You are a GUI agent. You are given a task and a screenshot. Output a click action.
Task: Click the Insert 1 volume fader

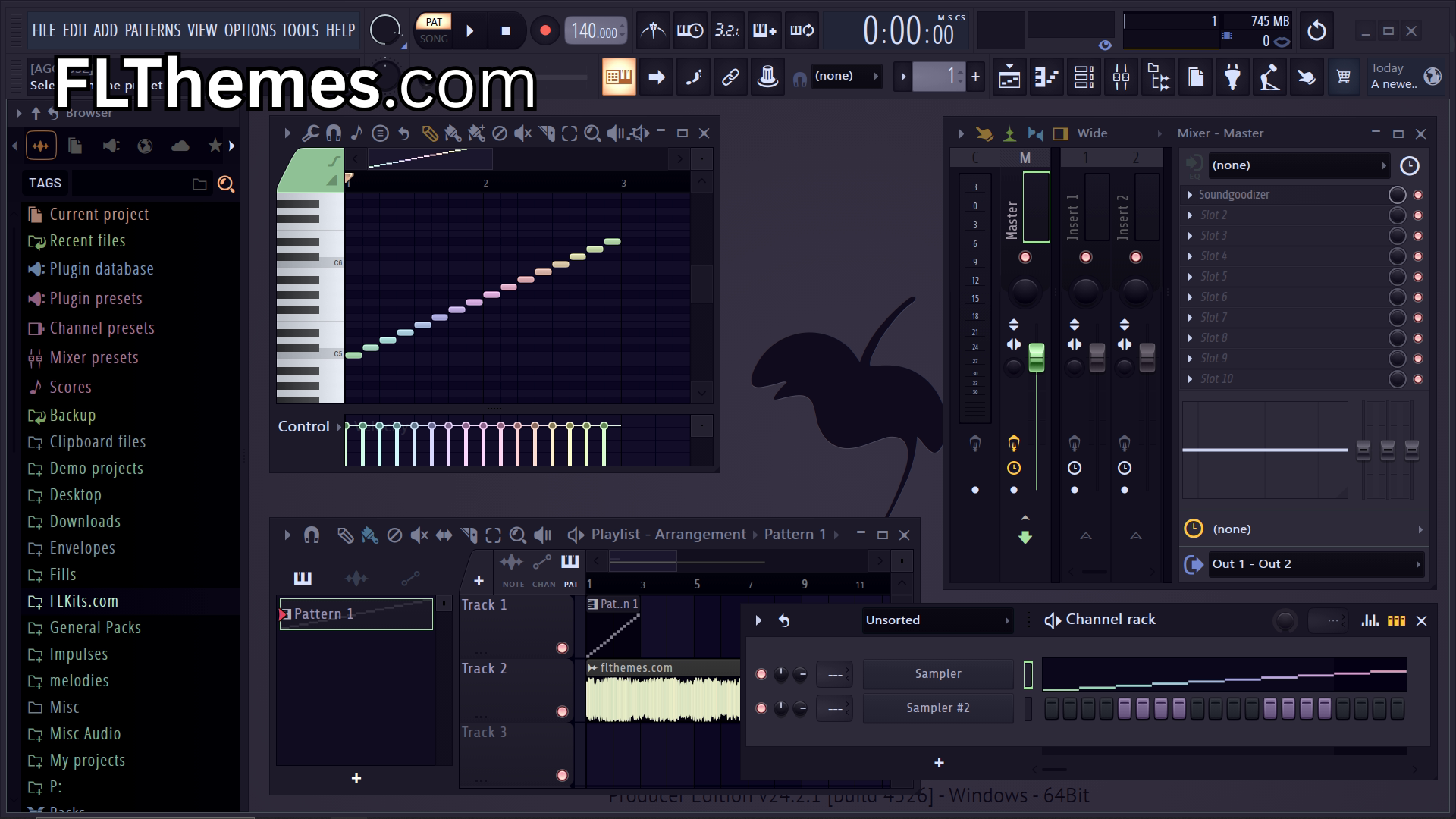pos(1097,358)
